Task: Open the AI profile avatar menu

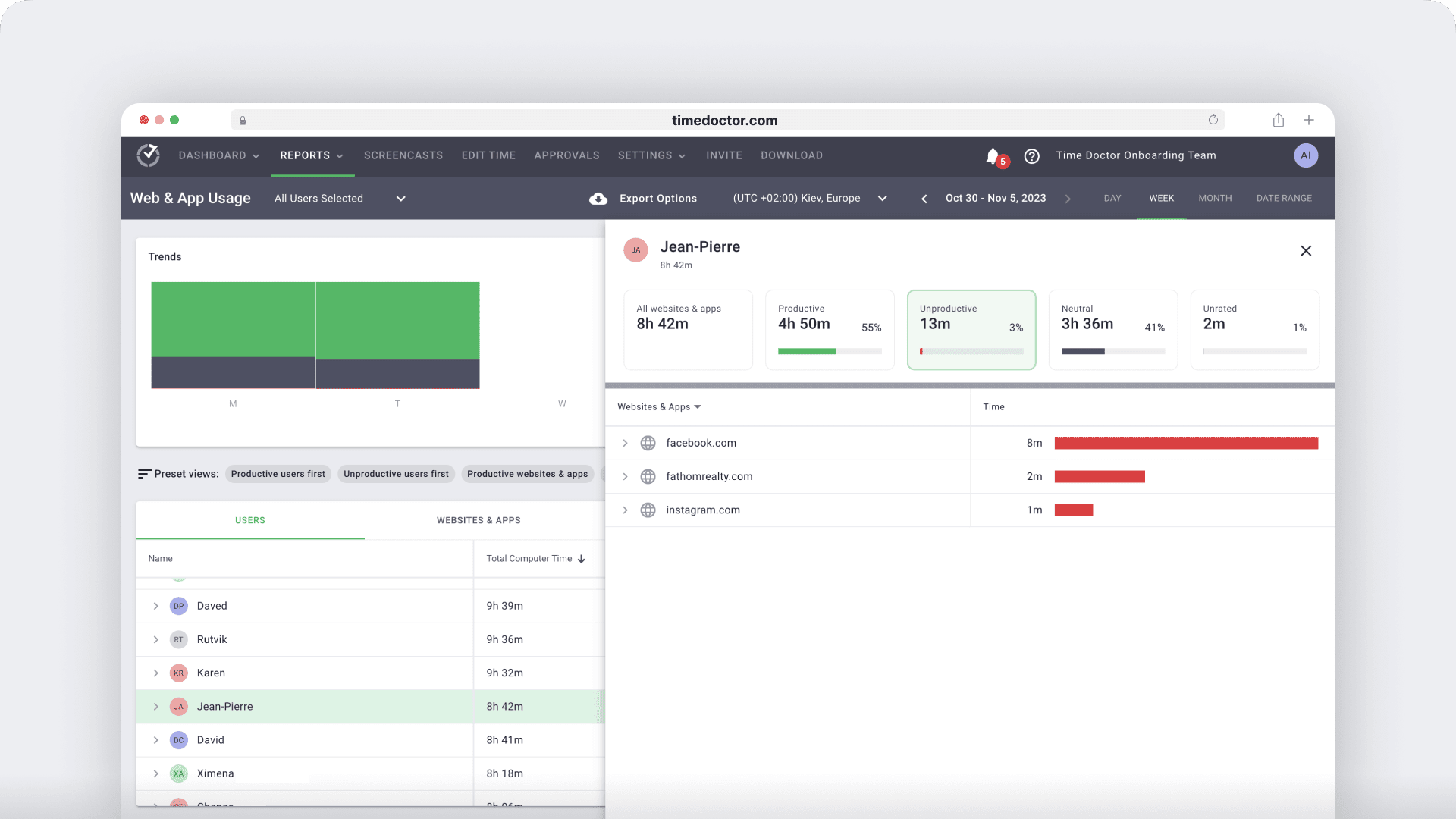Action: 1306,155
